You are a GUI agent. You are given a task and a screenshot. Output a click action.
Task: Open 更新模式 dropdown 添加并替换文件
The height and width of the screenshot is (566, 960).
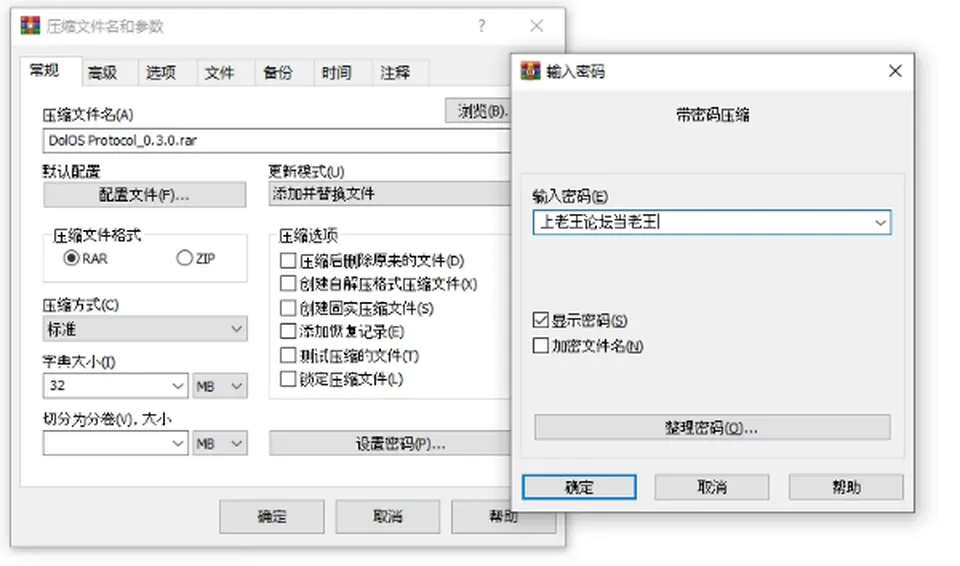click(x=389, y=194)
